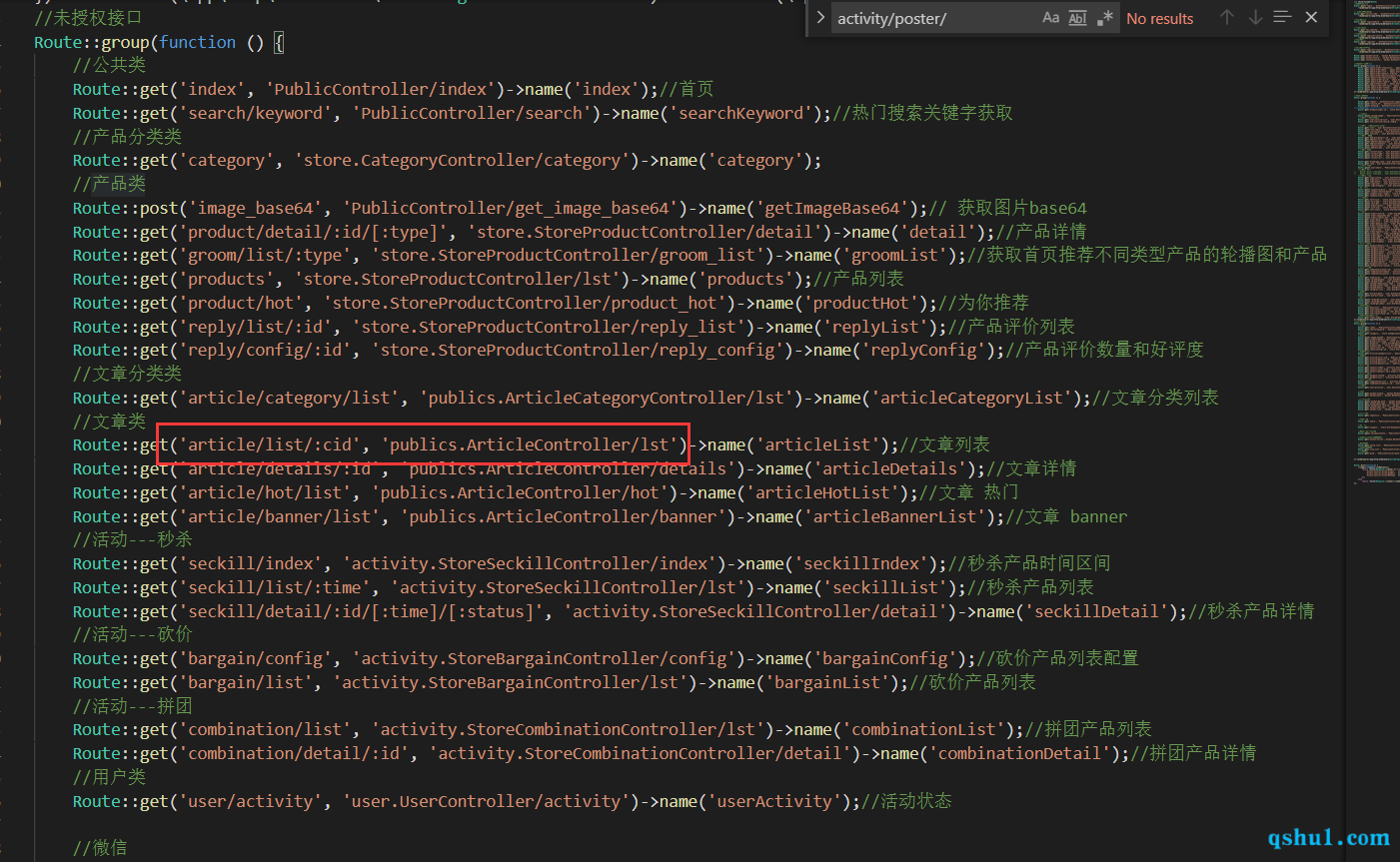Click 'product/detail/:id/[:type]' path

click(x=314, y=232)
